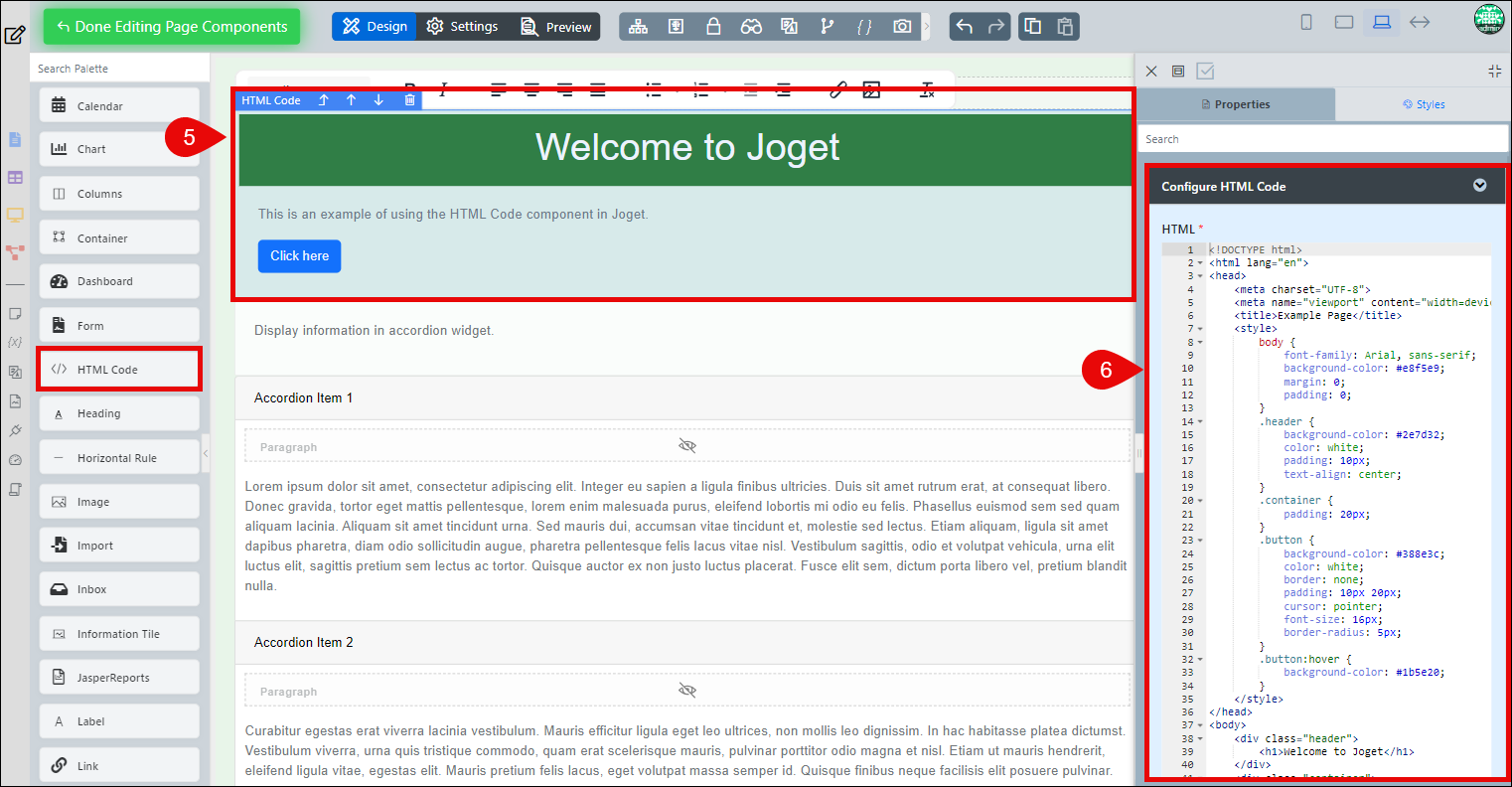
Task: Select the Dashboard palette component
Action: click(x=119, y=281)
